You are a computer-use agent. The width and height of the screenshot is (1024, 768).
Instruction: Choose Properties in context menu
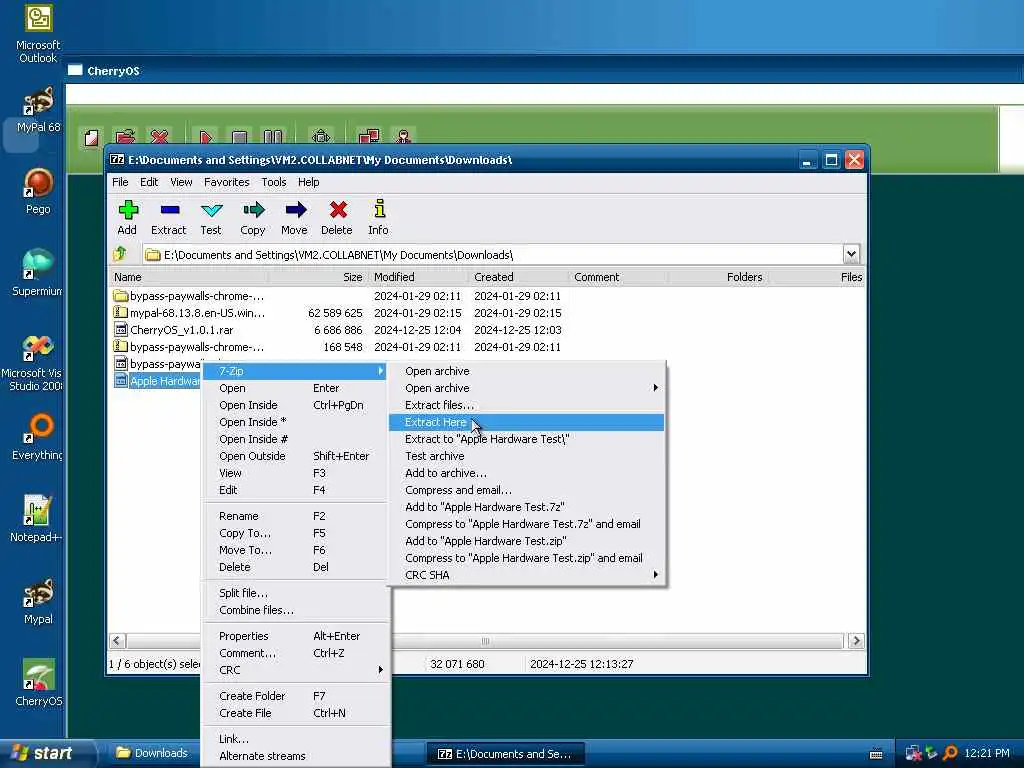pos(295,637)
